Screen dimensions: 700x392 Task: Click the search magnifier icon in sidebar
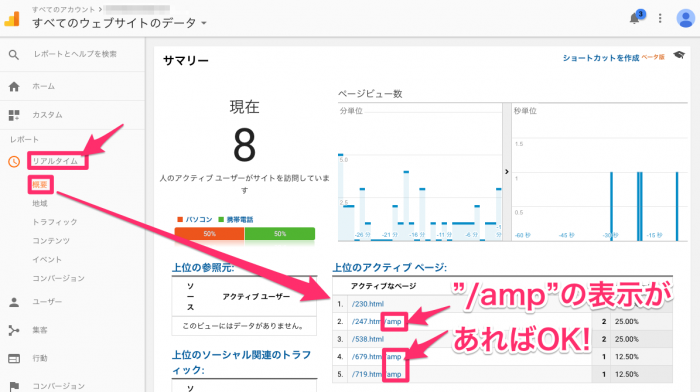pyautogui.click(x=14, y=54)
